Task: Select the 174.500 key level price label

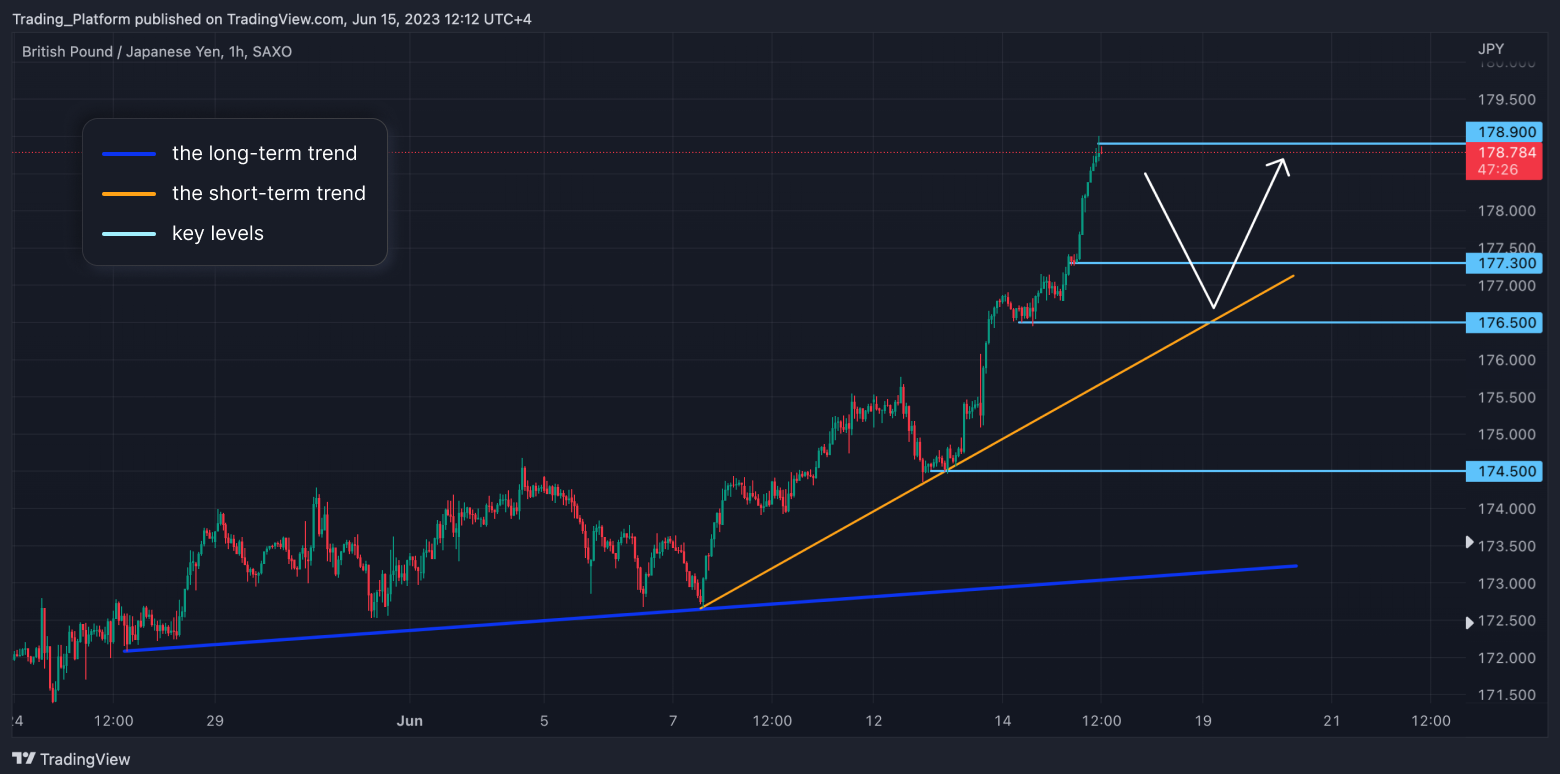Action: [1503, 471]
